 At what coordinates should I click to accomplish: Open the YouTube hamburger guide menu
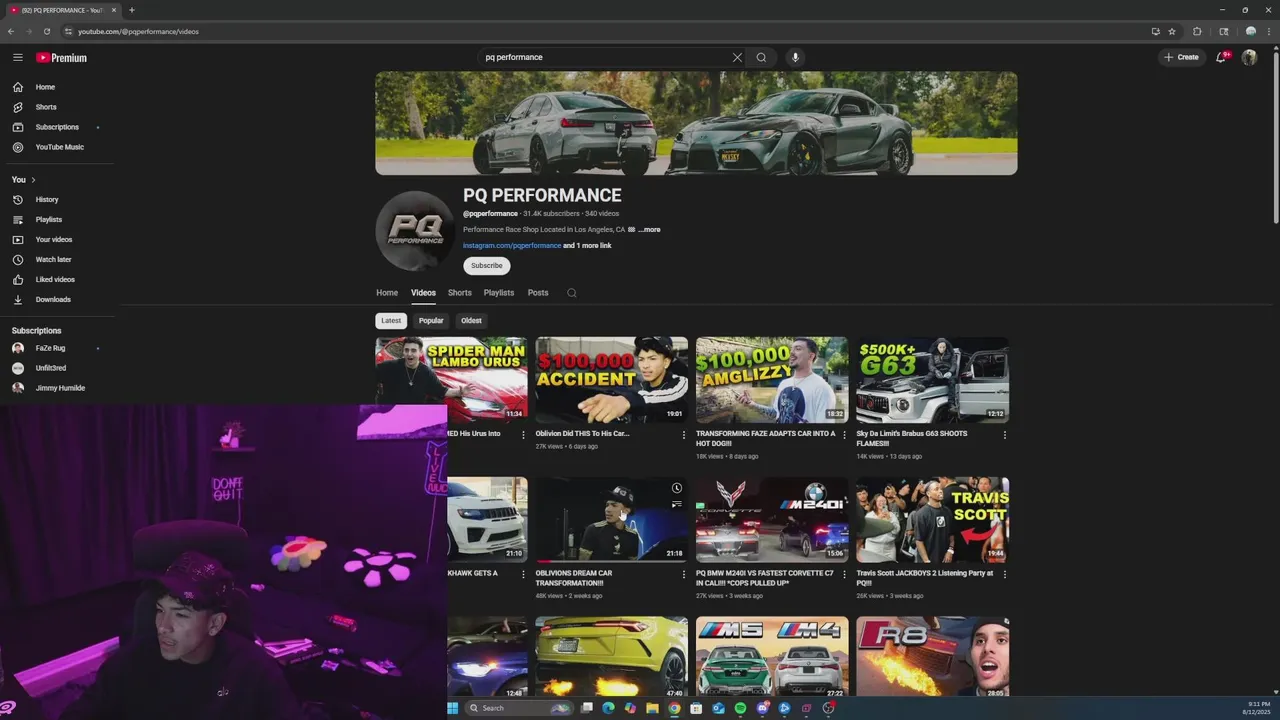click(x=18, y=57)
